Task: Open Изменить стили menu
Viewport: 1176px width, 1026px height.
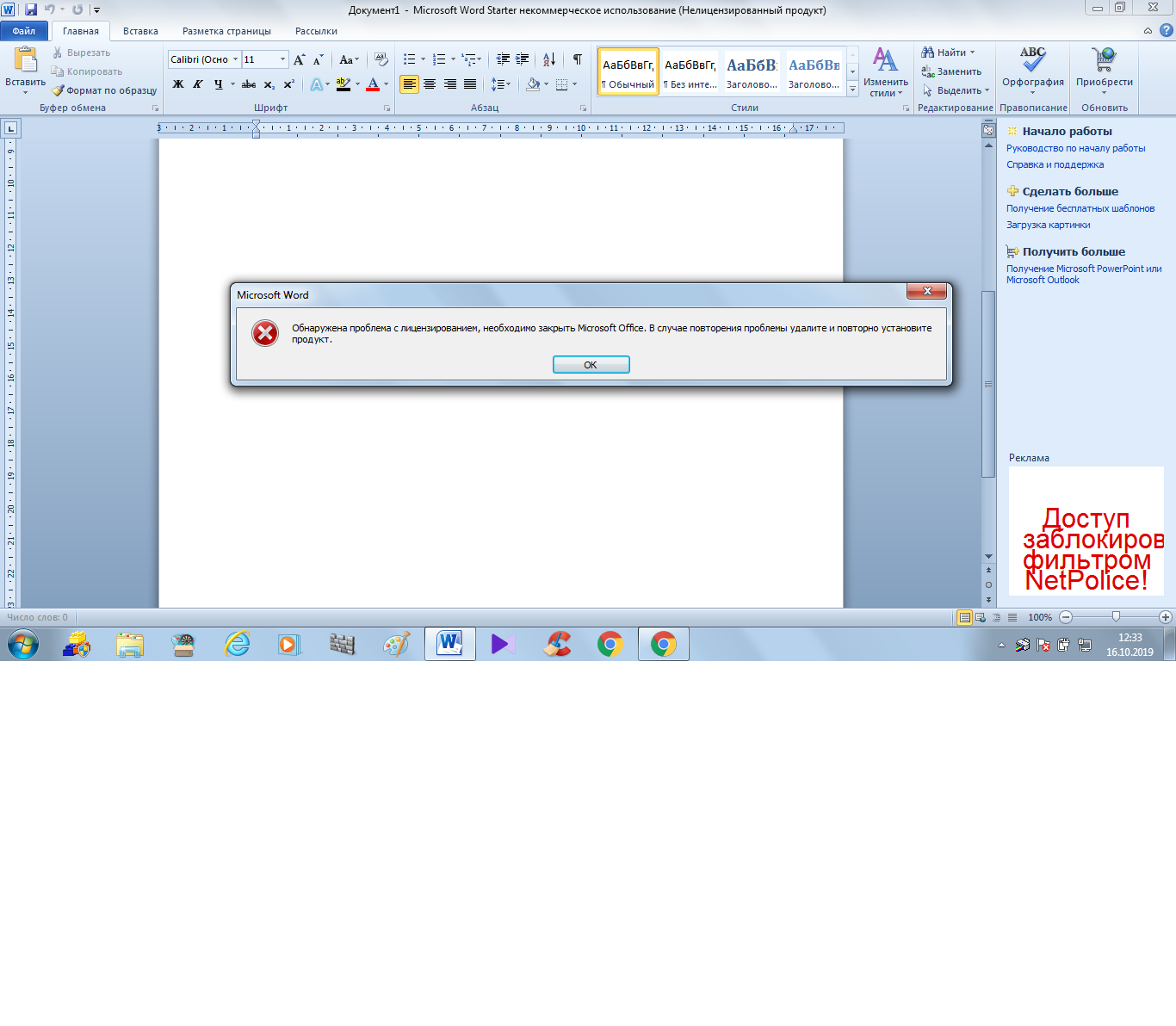Action: (886, 72)
